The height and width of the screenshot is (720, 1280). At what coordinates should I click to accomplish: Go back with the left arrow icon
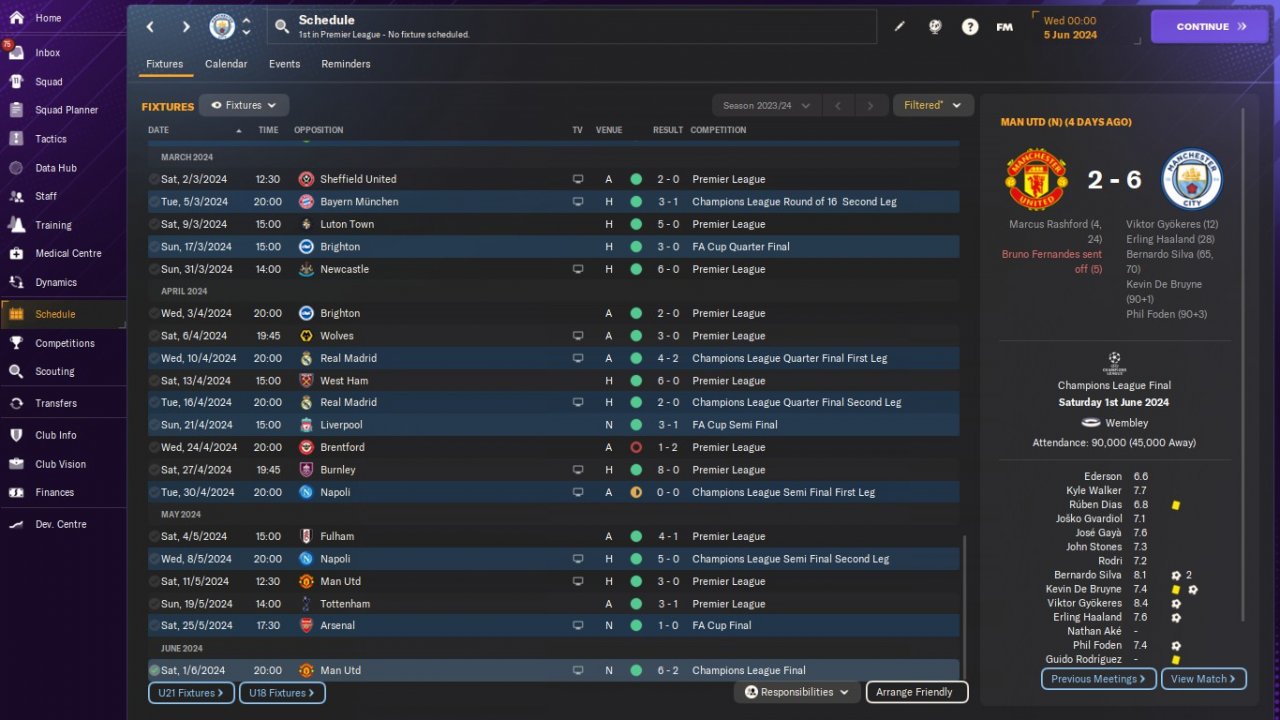pos(150,27)
